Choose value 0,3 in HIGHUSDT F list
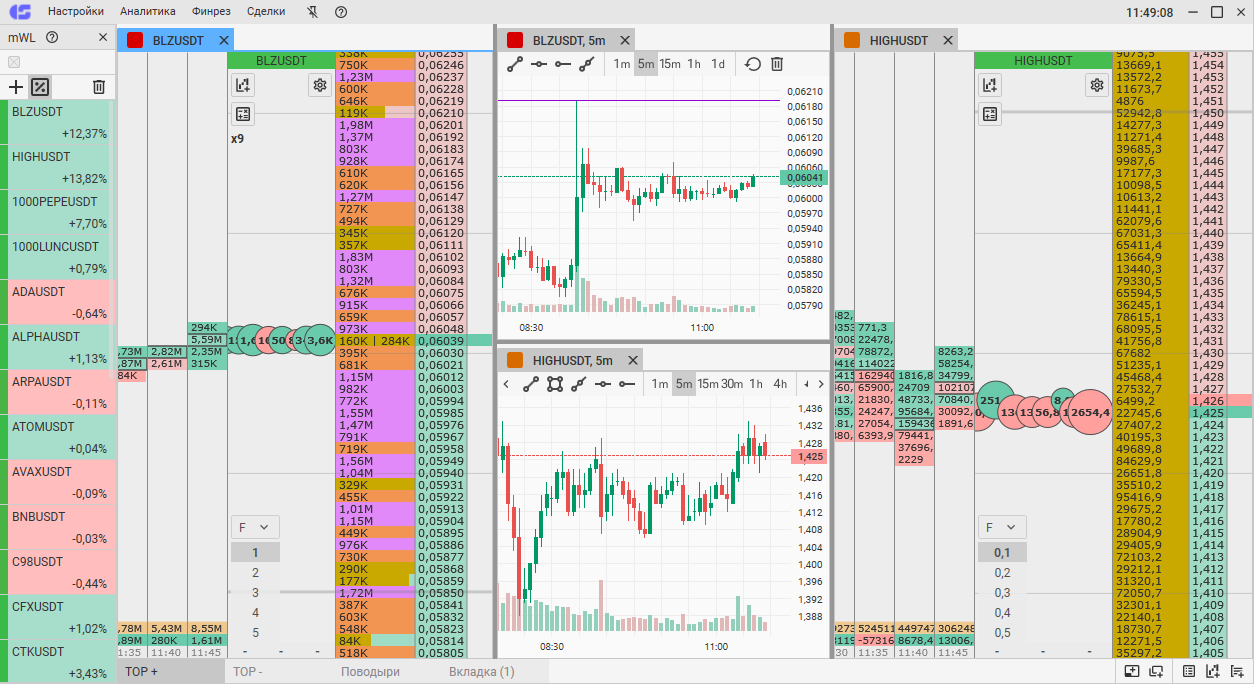This screenshot has height=684, width=1254. coord(1002,592)
